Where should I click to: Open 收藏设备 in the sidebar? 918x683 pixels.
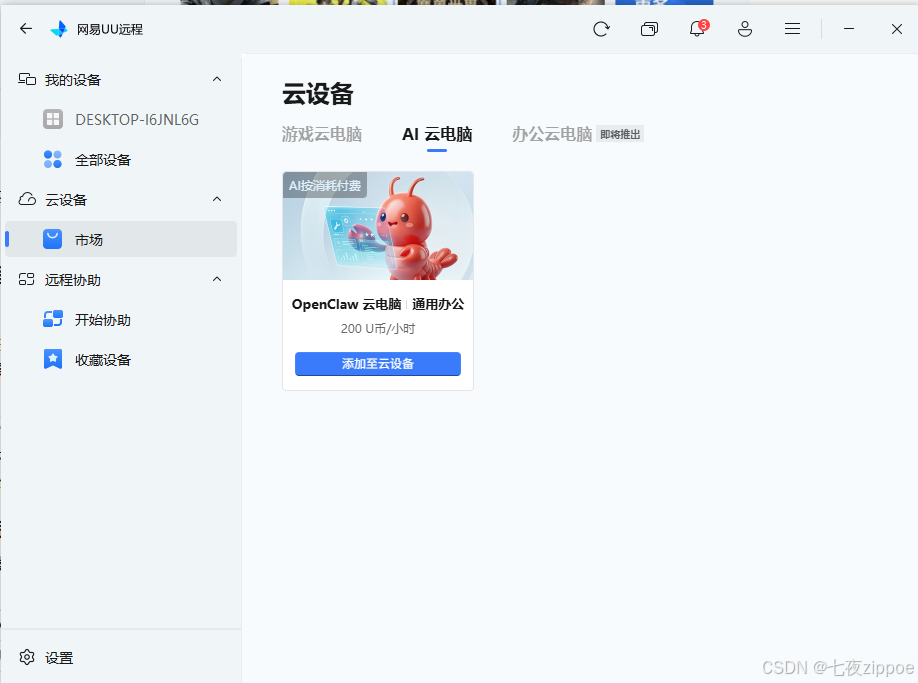click(121, 359)
